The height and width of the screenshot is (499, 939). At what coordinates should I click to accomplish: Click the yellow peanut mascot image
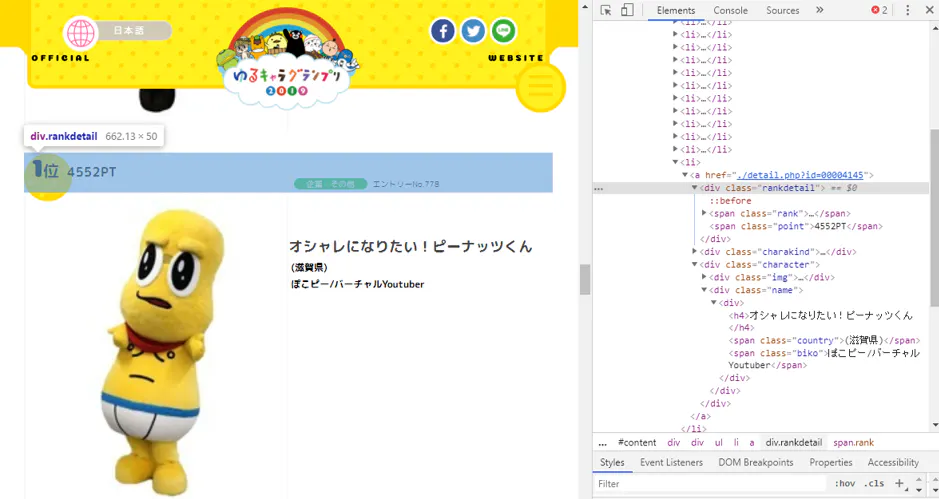tap(158, 352)
